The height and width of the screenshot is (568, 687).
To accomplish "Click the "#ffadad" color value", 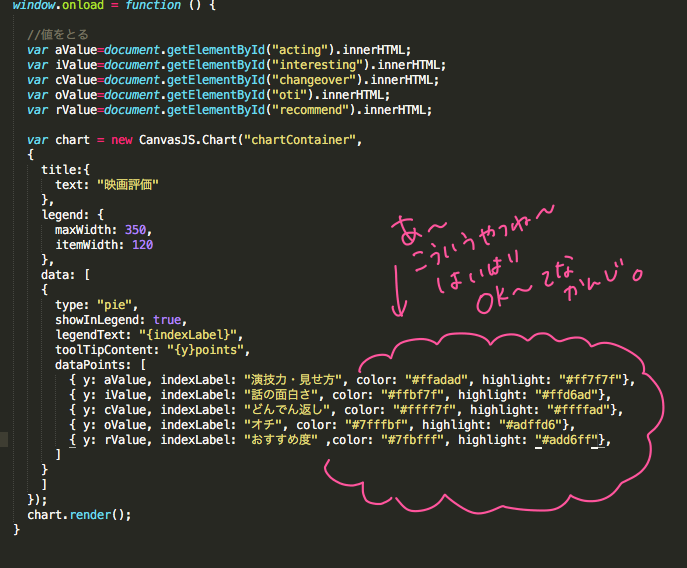I will click(x=436, y=380).
